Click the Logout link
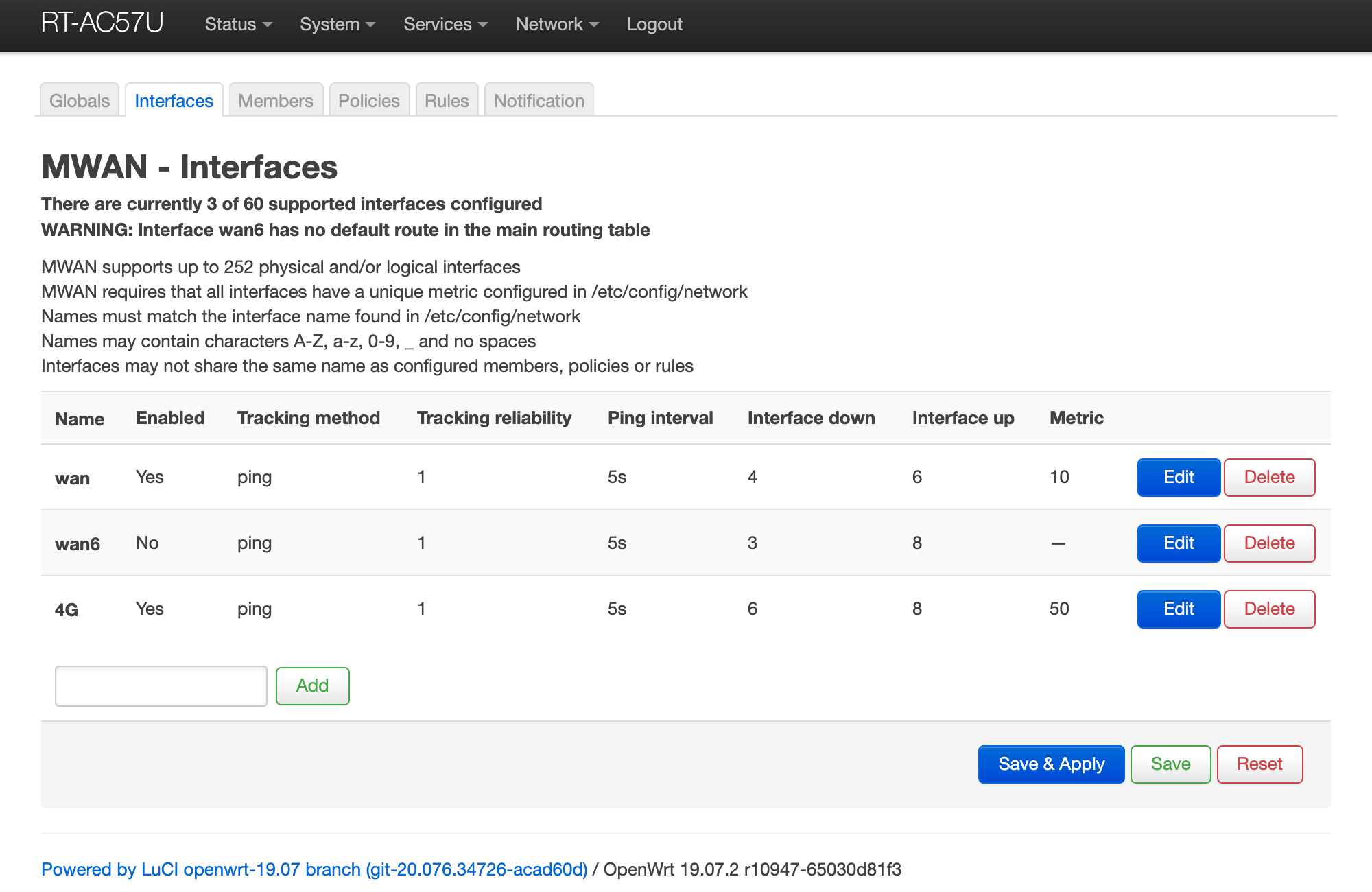Image resolution: width=1372 pixels, height=892 pixels. (654, 24)
